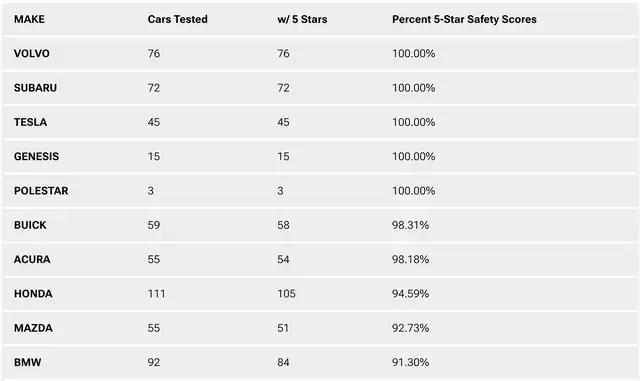640x381 pixels.
Task: Select the VOLVO row label
Action: tap(31, 53)
